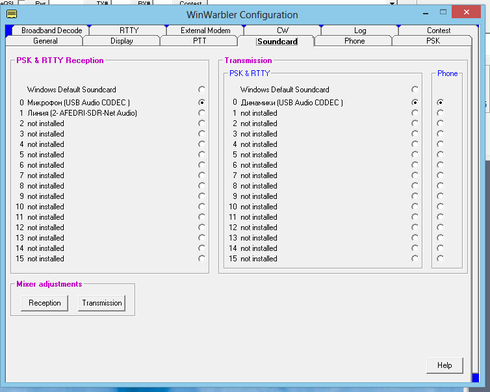This screenshot has width=490, height=392.
Task: Open the Contest tab
Action: click(438, 30)
